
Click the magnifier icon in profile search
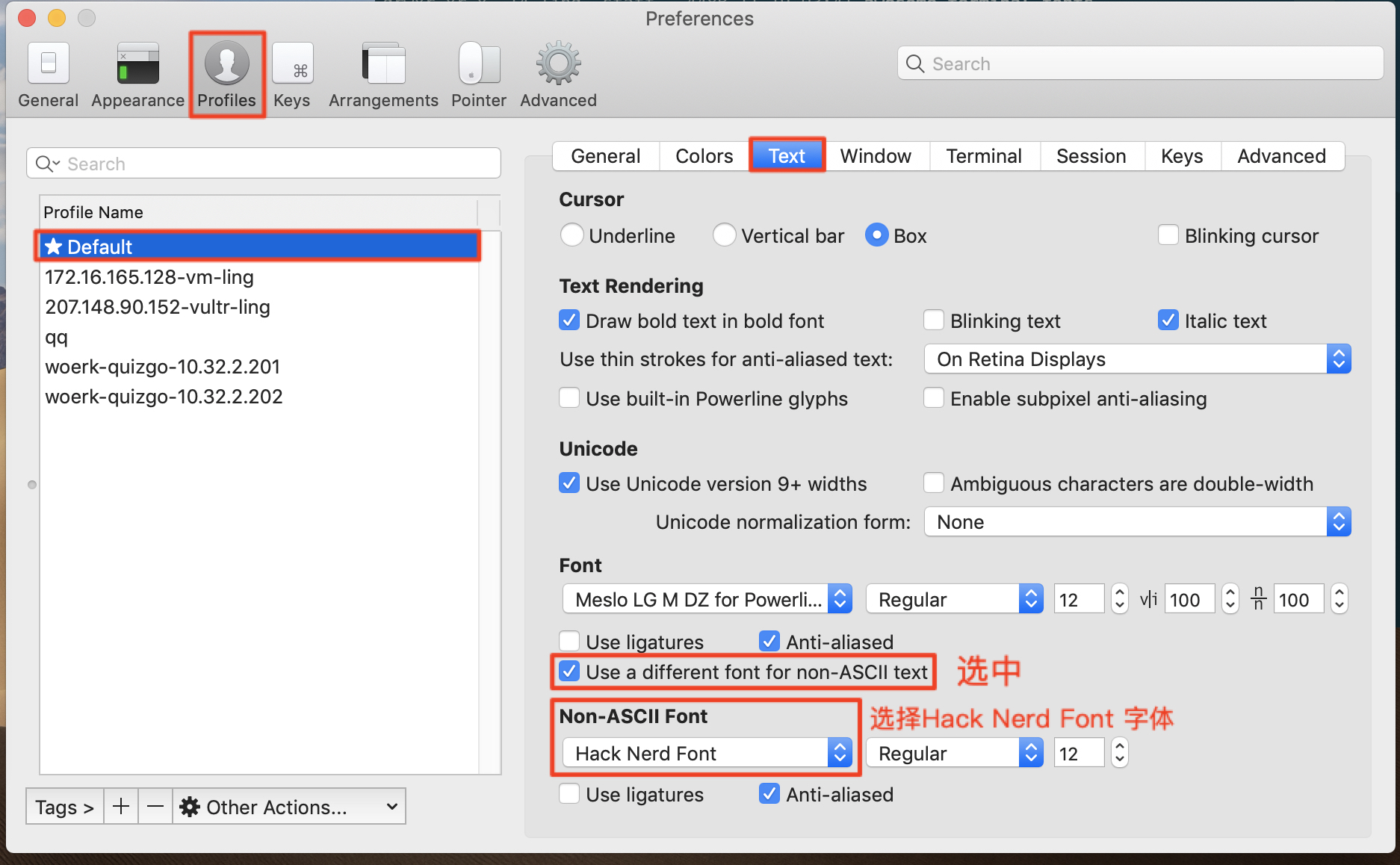point(48,164)
